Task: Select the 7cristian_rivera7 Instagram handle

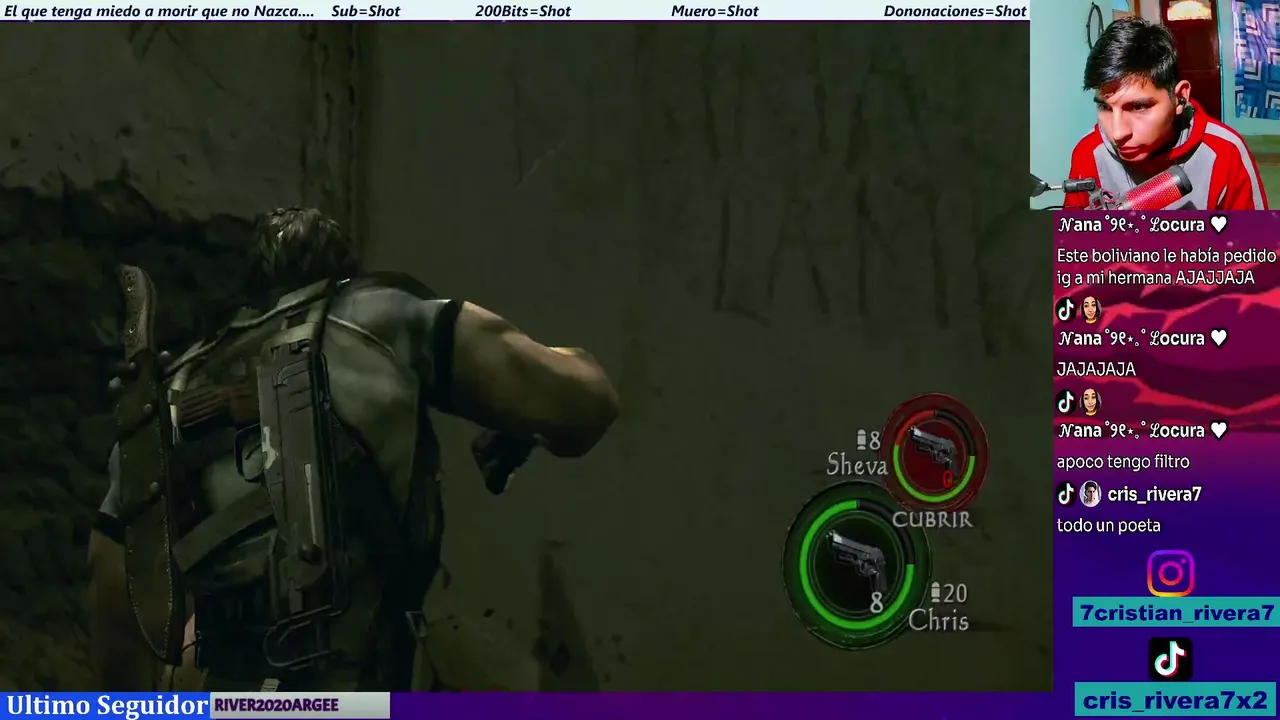Action: pyautogui.click(x=1177, y=613)
